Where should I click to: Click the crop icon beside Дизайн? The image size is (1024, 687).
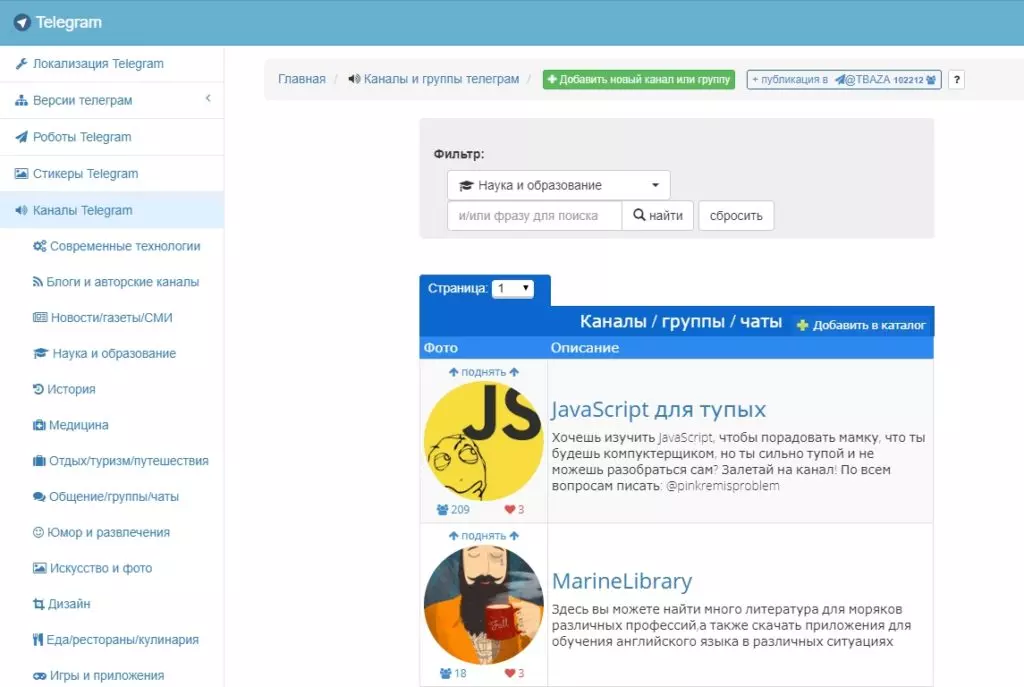[39, 604]
